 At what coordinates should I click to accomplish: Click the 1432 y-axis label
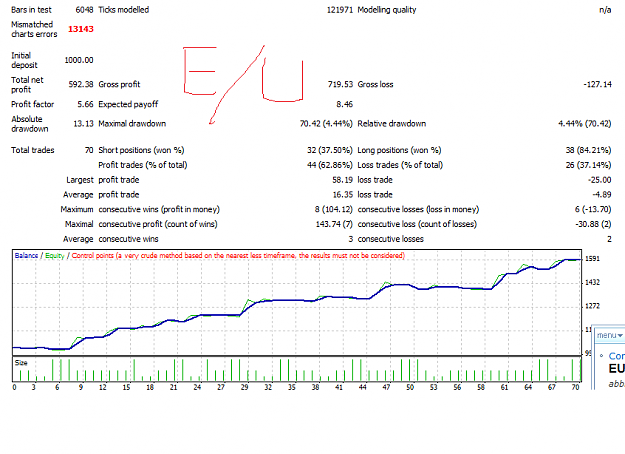pyautogui.click(x=592, y=283)
